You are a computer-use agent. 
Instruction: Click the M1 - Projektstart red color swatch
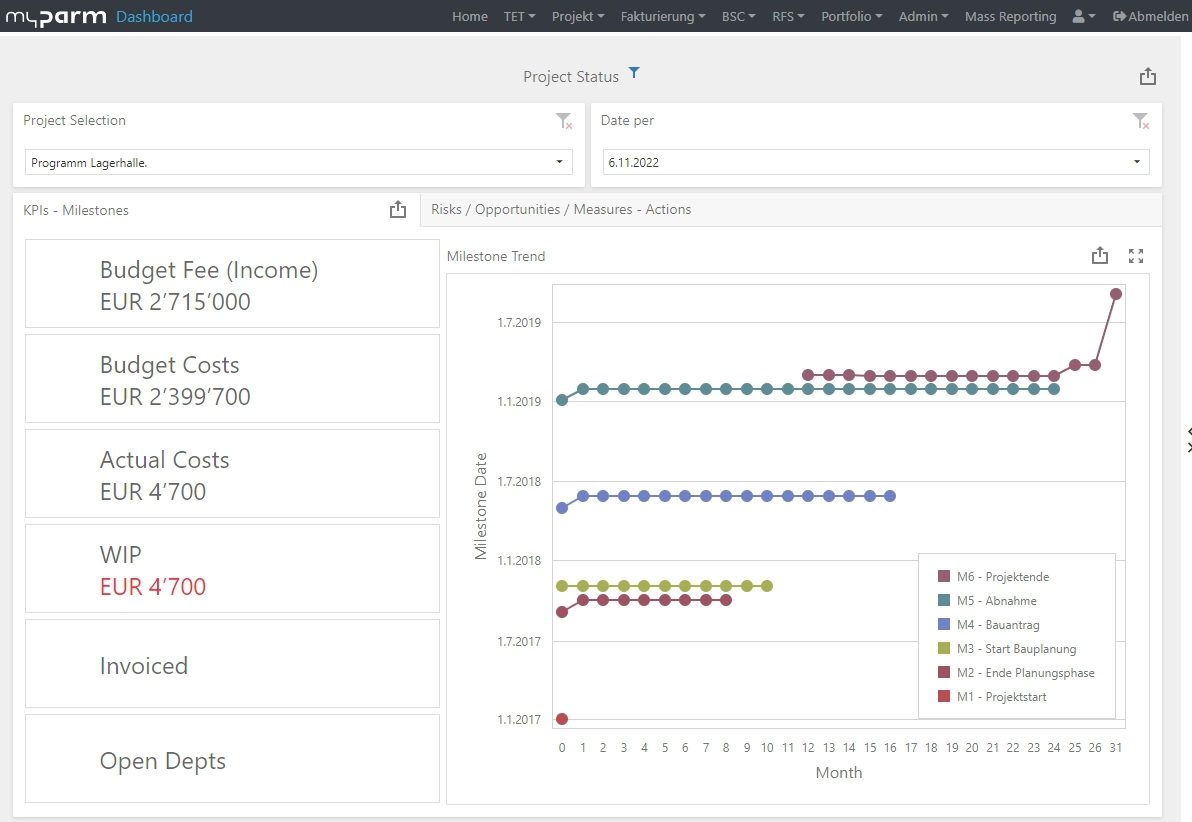pos(944,697)
